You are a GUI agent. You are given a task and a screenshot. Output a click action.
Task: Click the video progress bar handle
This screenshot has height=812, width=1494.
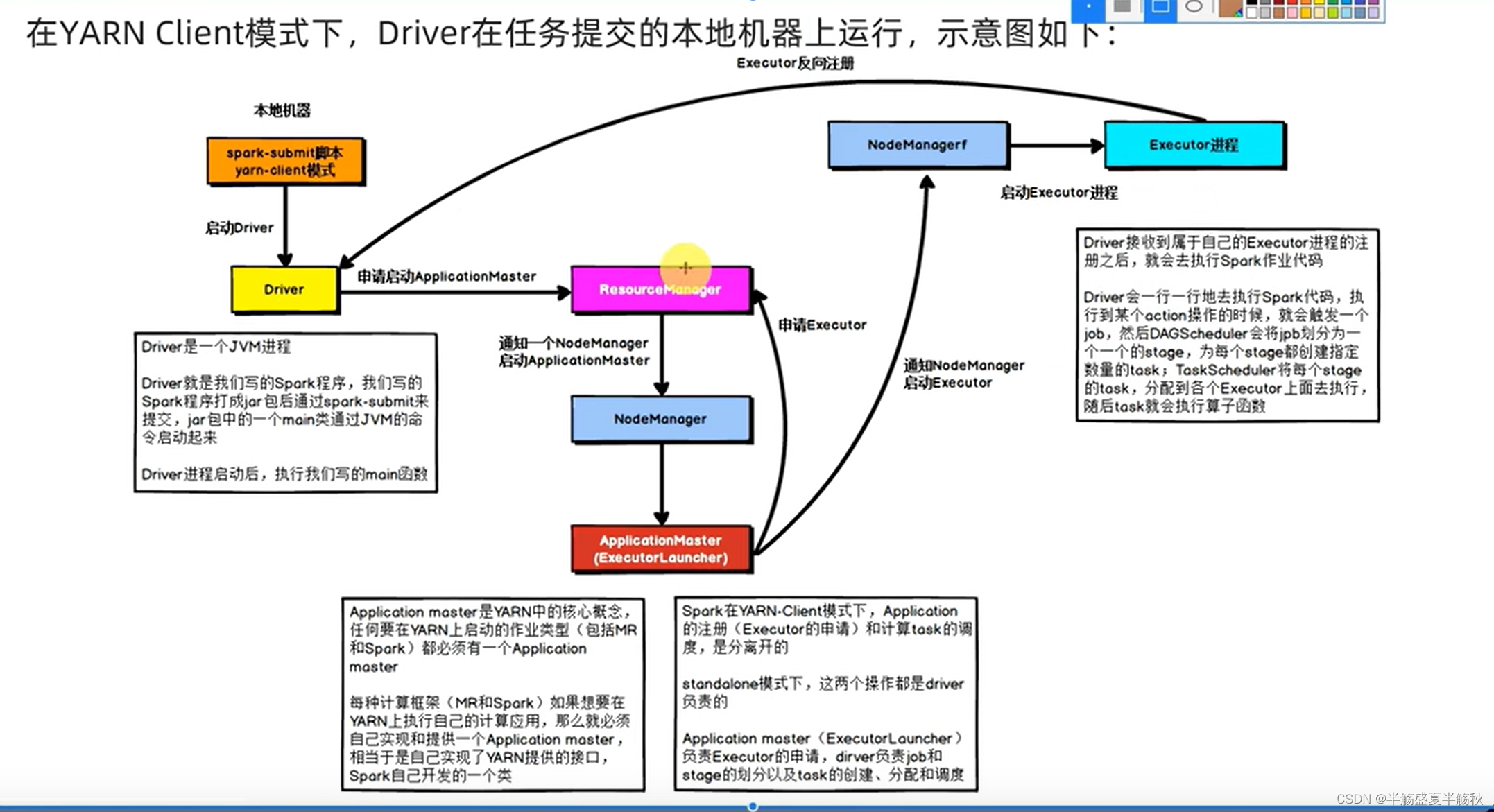point(753,806)
